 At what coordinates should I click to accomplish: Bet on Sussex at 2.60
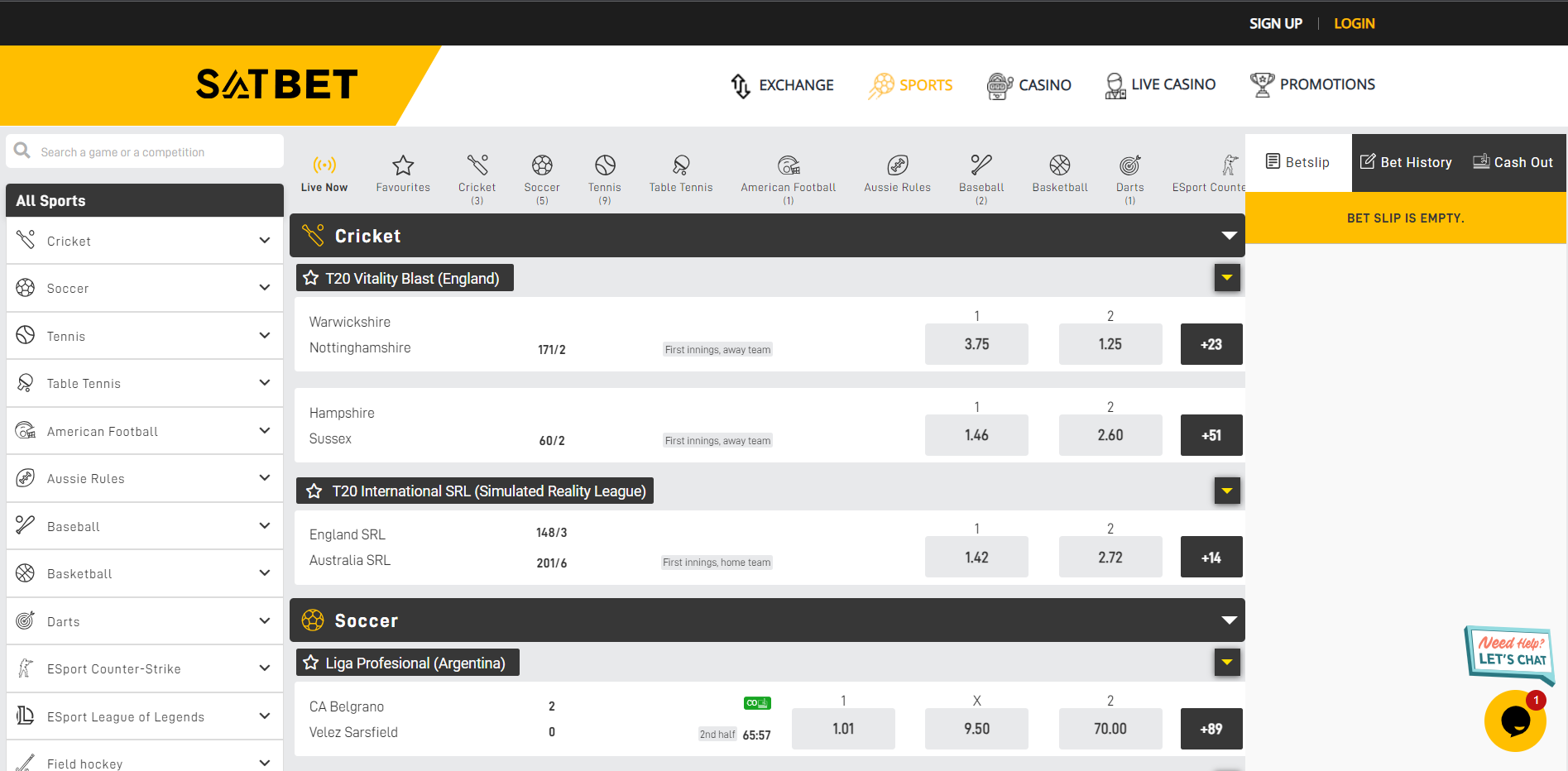1110,435
